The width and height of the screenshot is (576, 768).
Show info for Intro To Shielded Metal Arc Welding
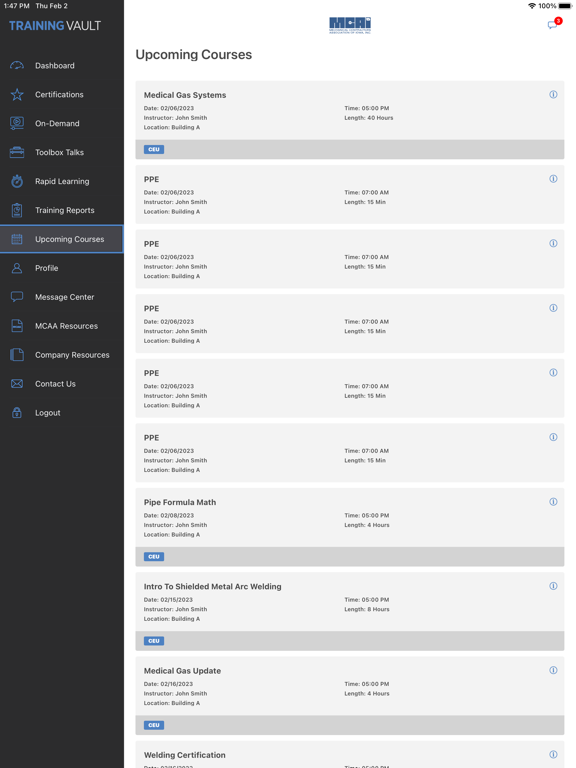553,586
